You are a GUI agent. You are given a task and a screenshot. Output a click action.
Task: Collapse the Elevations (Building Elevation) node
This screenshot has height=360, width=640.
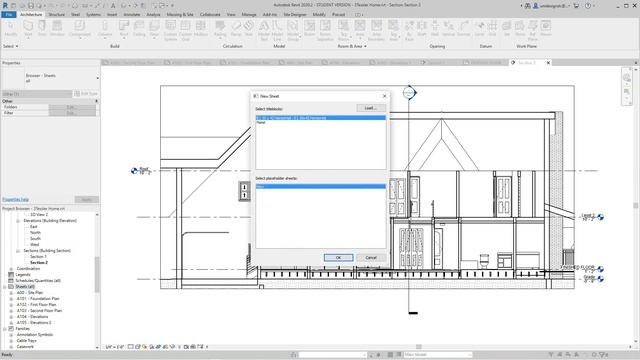tap(18, 221)
